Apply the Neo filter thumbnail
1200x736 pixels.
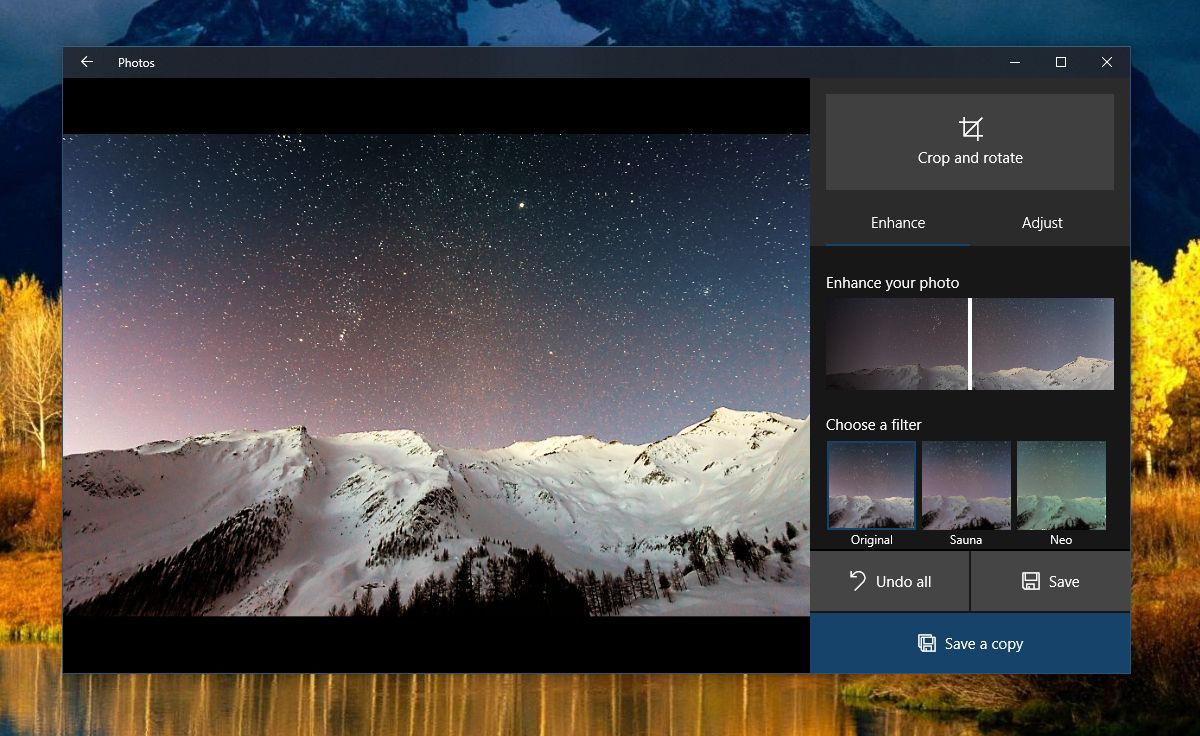pyautogui.click(x=1061, y=486)
